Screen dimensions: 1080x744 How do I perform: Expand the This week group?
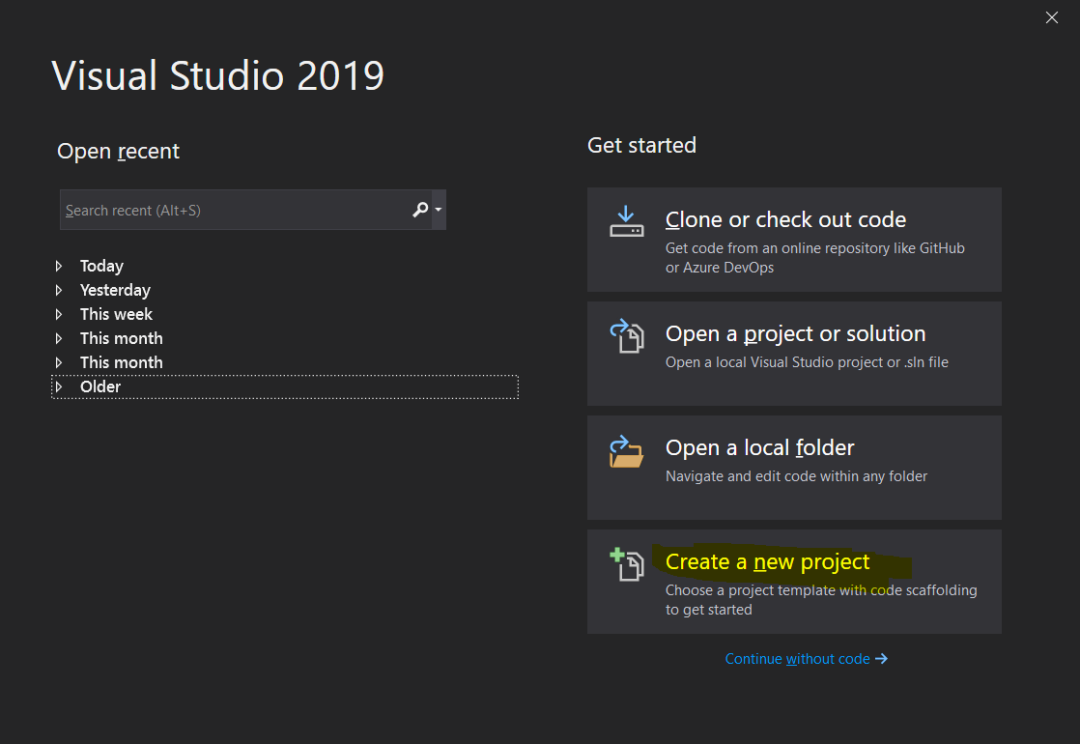[59, 314]
